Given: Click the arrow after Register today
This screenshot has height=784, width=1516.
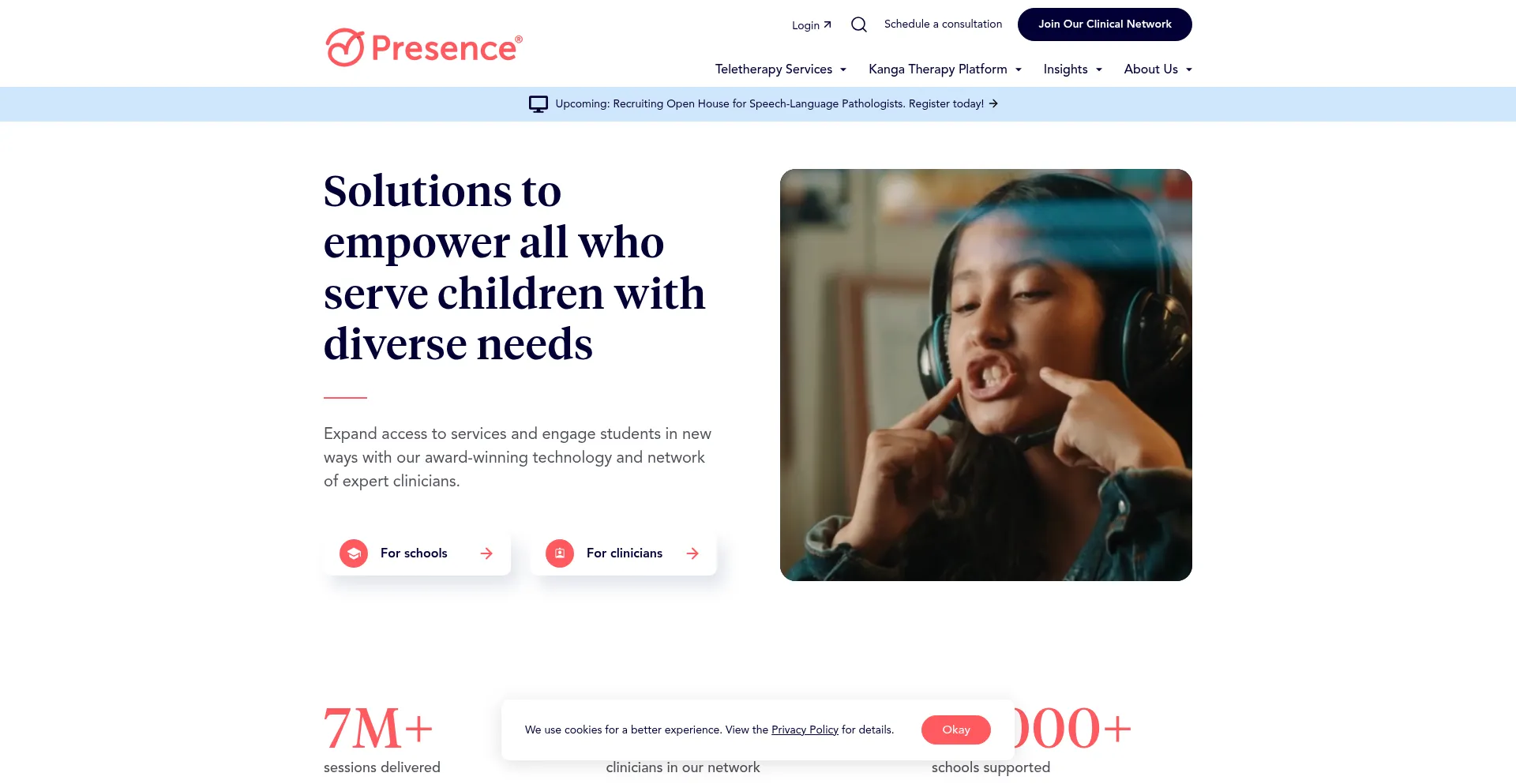Looking at the screenshot, I should [994, 103].
